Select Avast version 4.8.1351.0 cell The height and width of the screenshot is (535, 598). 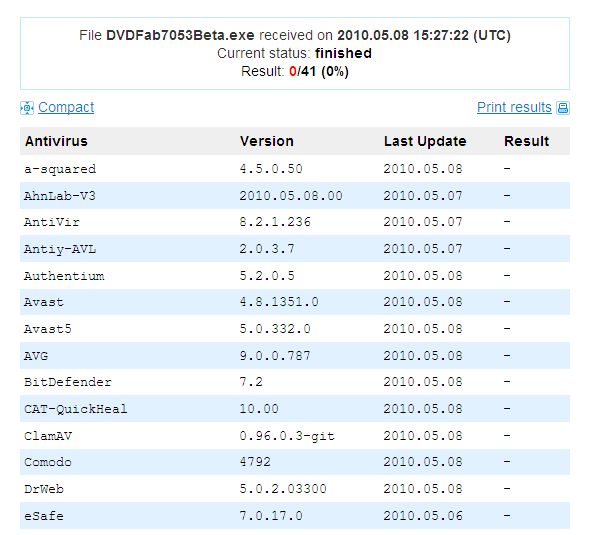279,302
